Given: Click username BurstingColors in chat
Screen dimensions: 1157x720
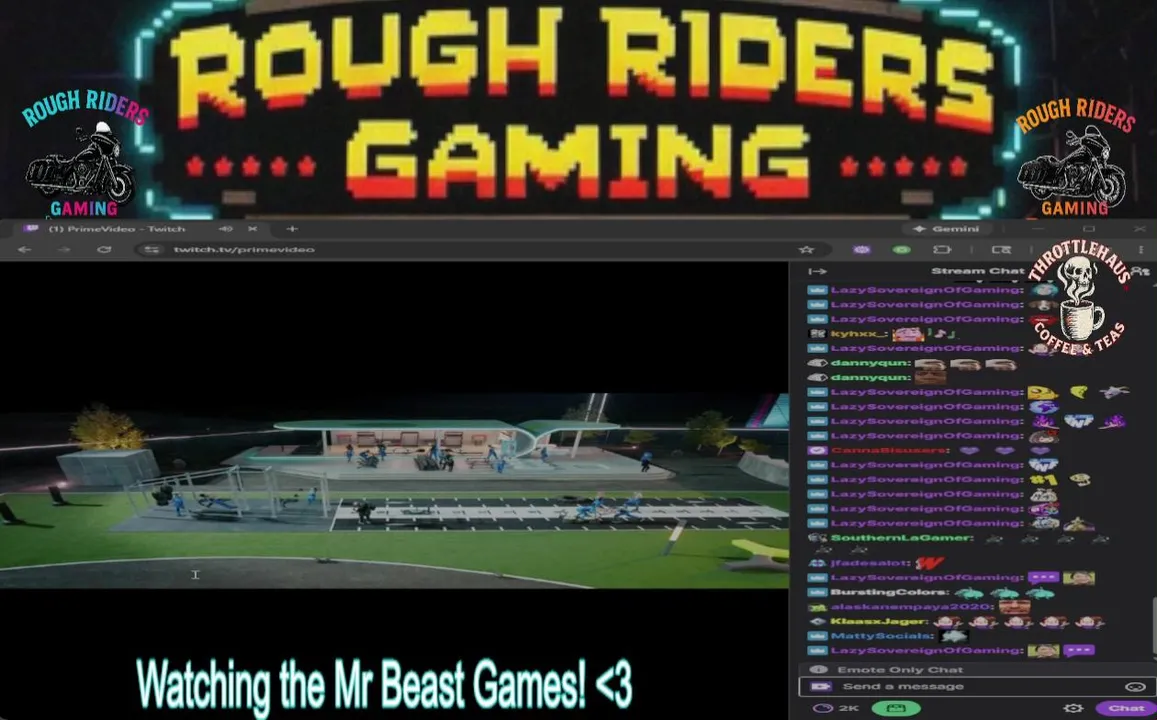Looking at the screenshot, I should click(889, 592).
